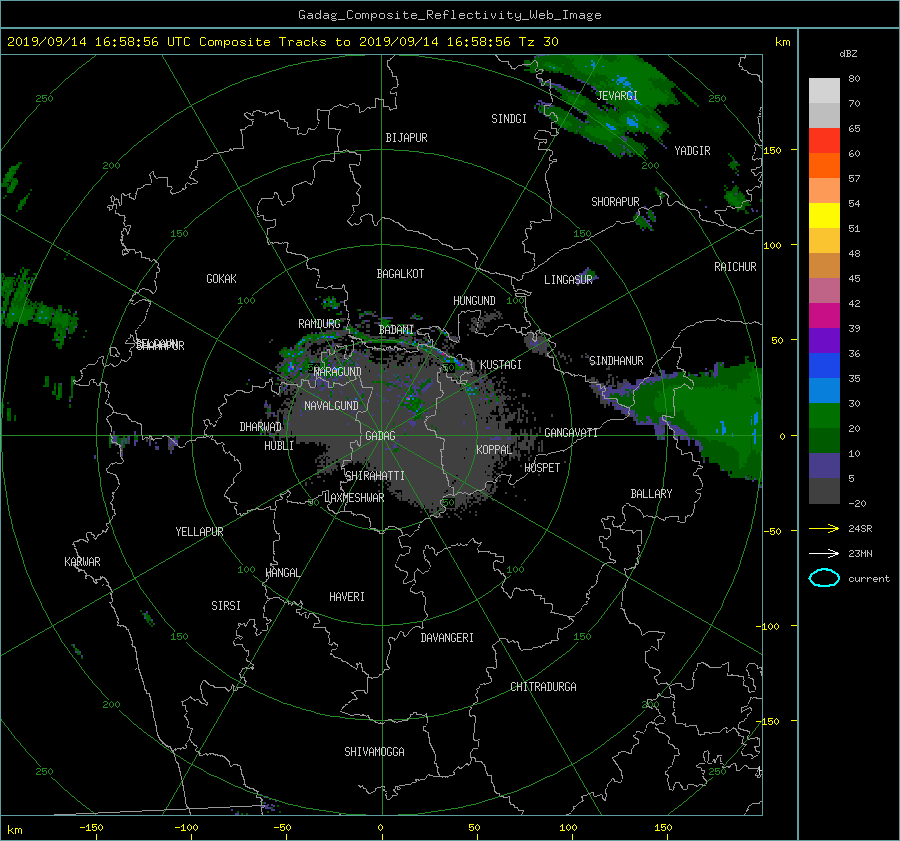Screen dimensions: 900x841
Task: Click the BAGALKOT city label
Action: 400,274
